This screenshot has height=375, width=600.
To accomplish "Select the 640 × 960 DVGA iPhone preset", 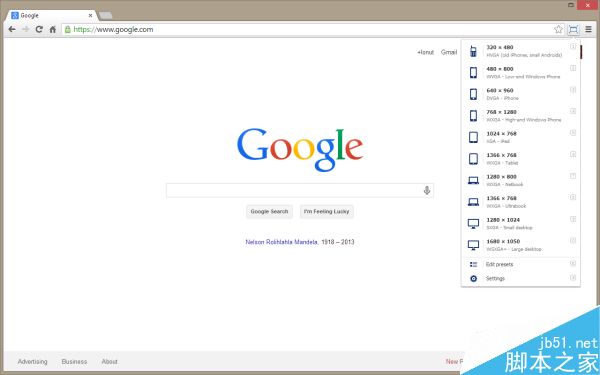I will click(x=520, y=94).
